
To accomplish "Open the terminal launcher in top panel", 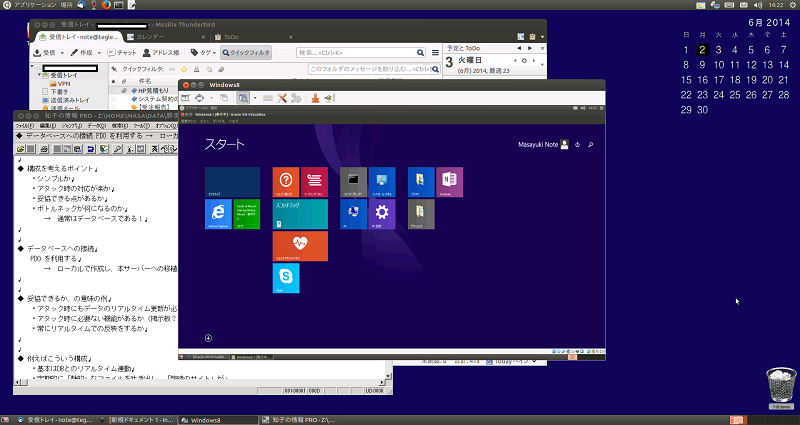I will (x=118, y=5).
